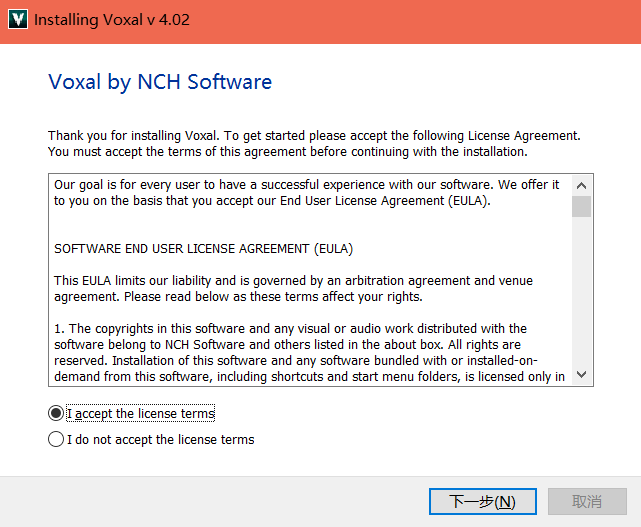Click the "SOFTWARE END USER LICENSE AGREEMENT" line
This screenshot has height=527, width=641.
point(204,249)
